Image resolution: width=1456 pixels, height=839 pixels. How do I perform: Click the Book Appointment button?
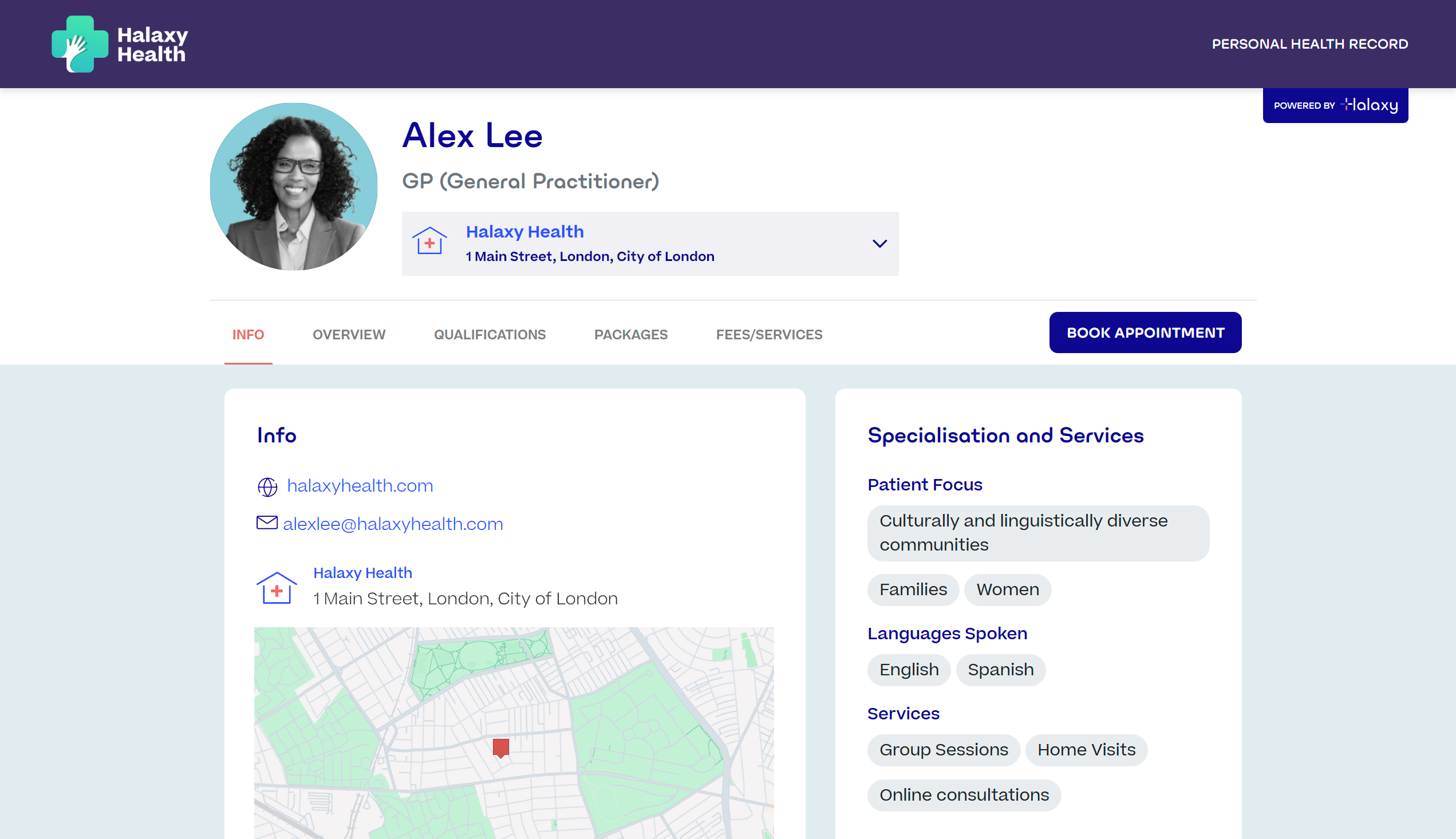click(x=1145, y=333)
